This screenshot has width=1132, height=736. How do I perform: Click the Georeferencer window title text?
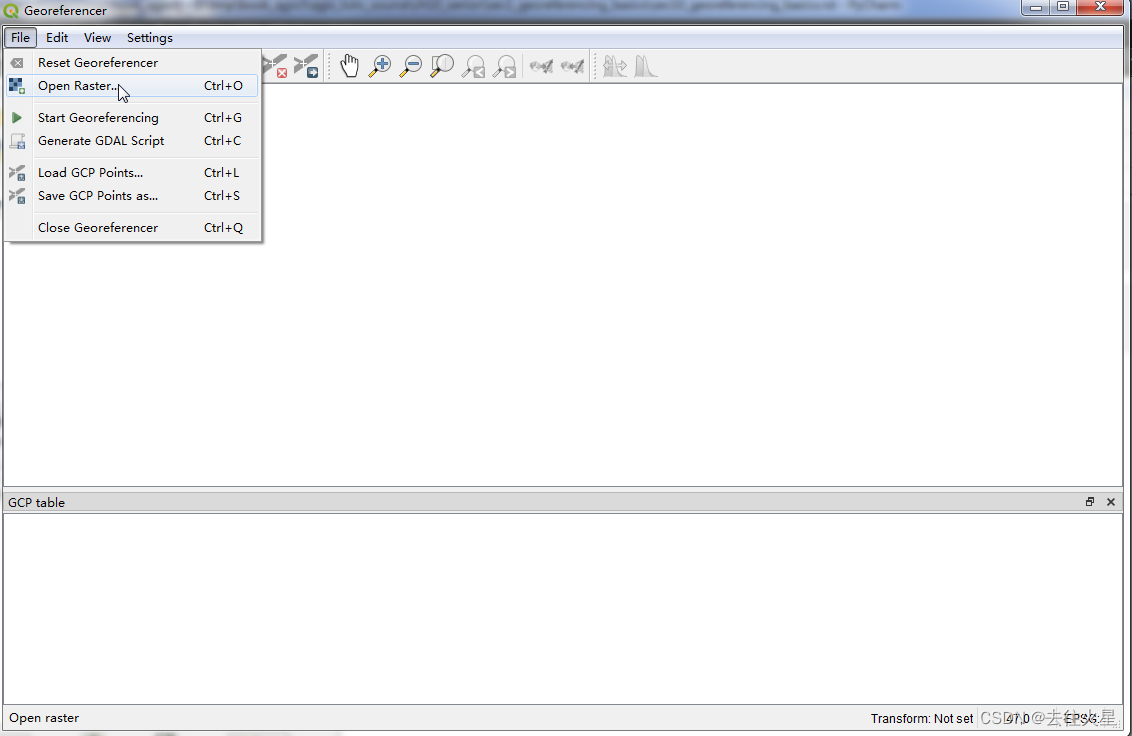tap(66, 11)
